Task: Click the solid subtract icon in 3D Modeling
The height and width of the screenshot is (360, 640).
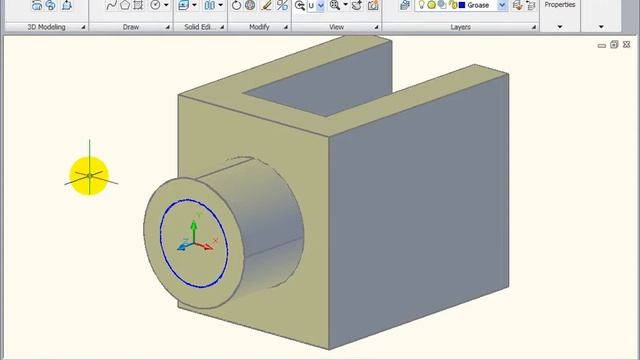Action: [x=51, y=5]
